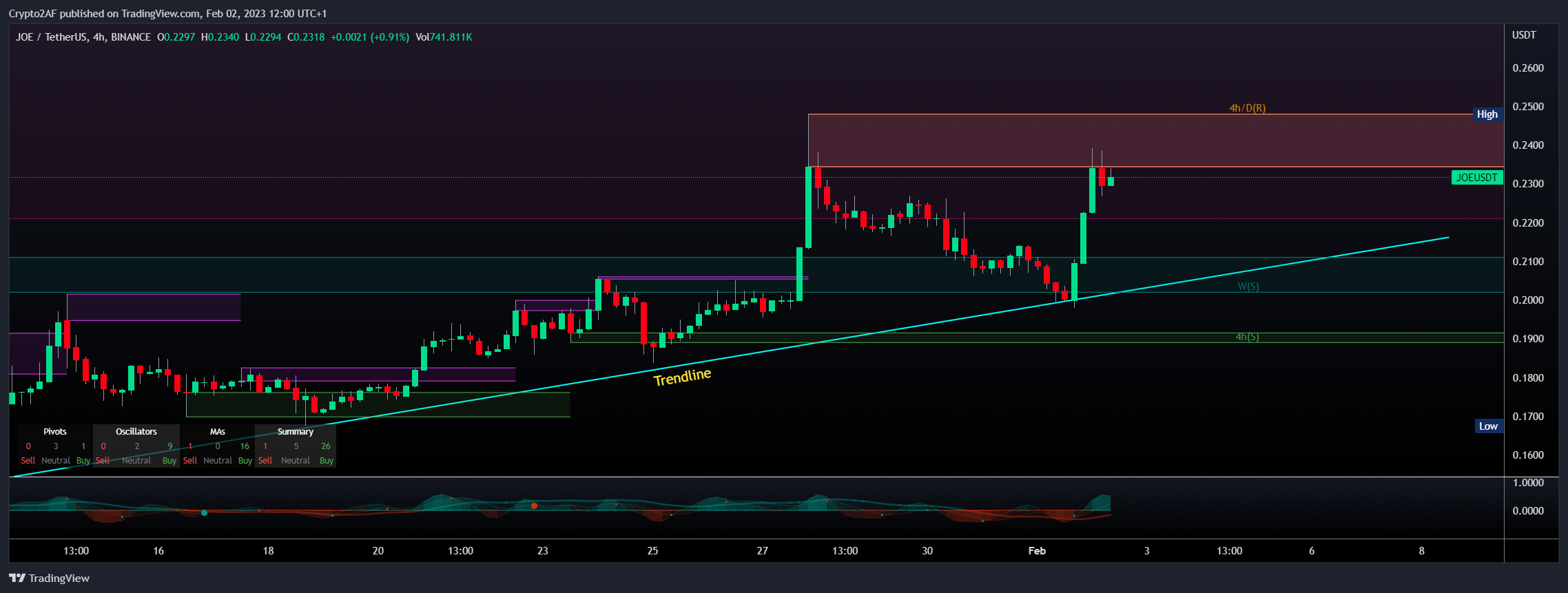Click the Summary neutral count 5
Image resolution: width=1568 pixels, height=593 pixels.
[296, 446]
